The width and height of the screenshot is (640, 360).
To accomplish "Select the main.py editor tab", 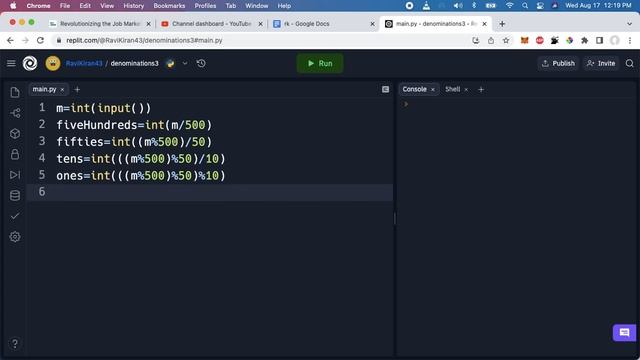I will [x=44, y=89].
